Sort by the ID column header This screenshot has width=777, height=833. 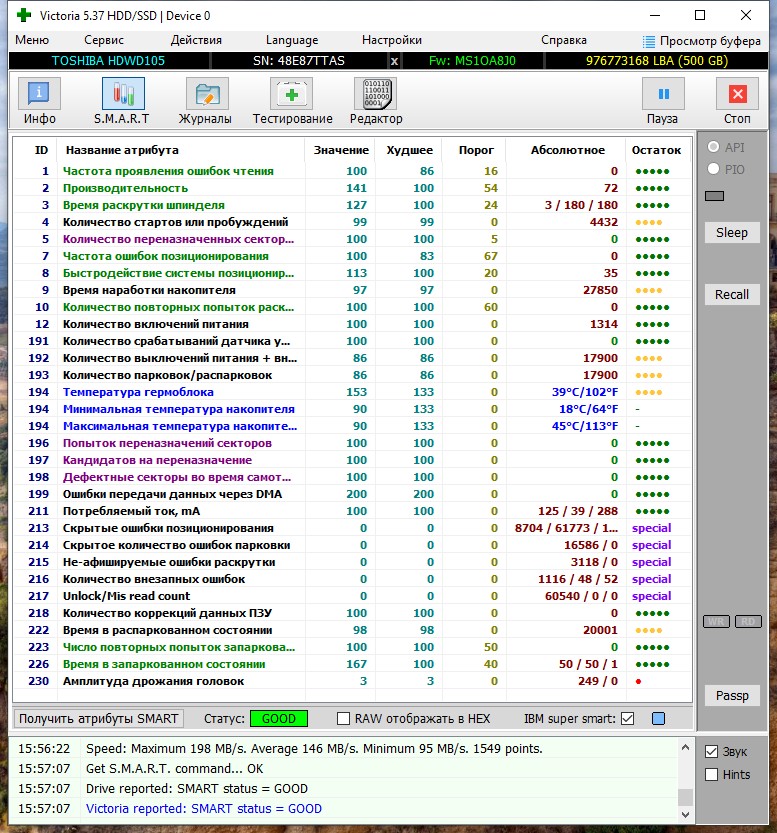pos(41,150)
